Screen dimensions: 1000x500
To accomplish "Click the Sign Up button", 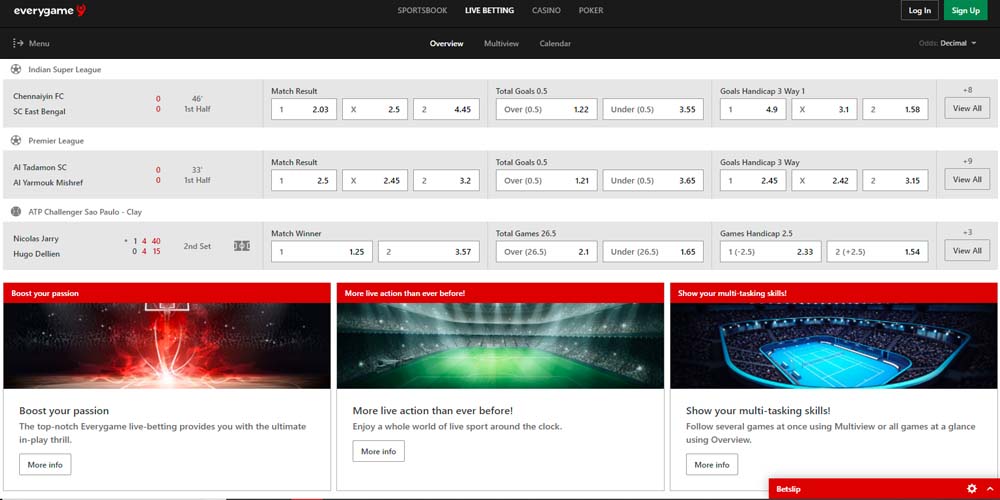I will (x=965, y=11).
